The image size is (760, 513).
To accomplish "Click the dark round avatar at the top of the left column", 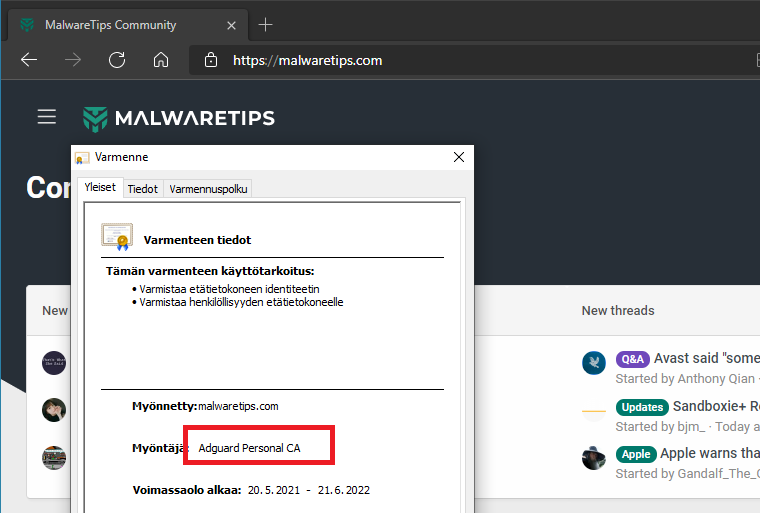I will tap(54, 363).
